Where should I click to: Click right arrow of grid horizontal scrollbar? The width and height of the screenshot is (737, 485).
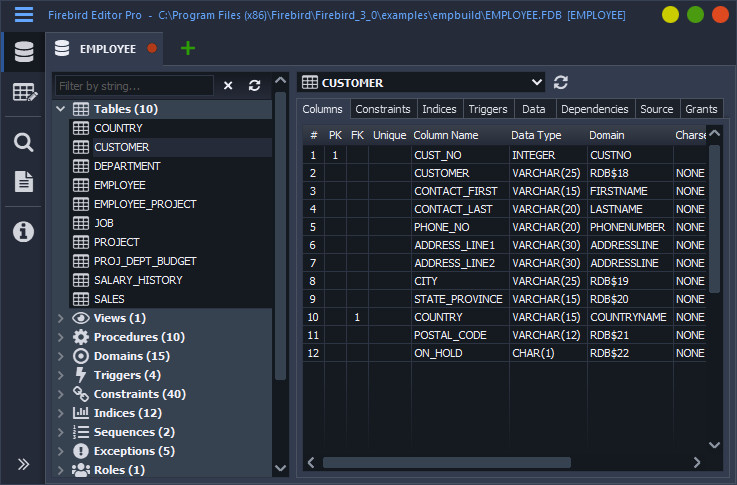696,462
